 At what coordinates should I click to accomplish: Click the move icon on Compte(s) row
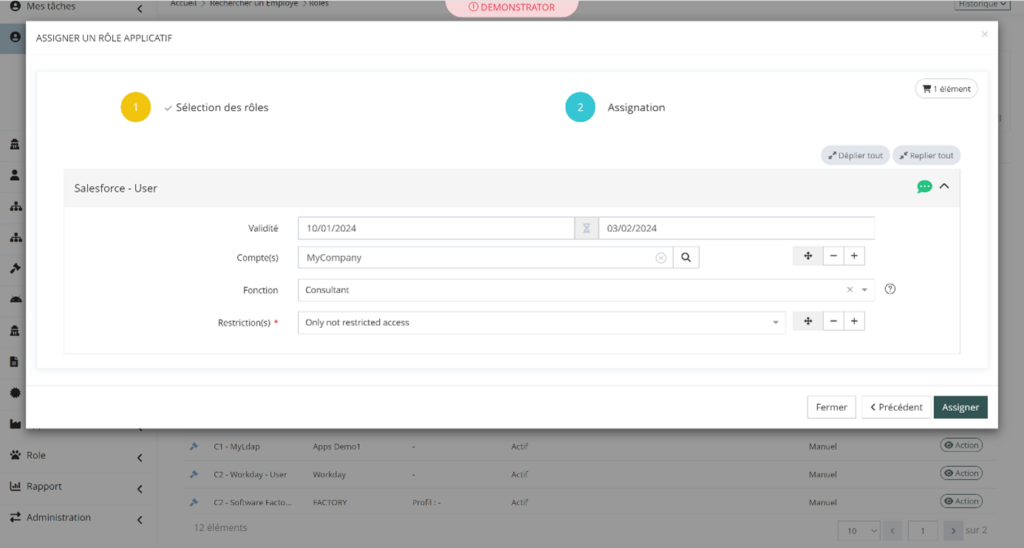coord(807,257)
